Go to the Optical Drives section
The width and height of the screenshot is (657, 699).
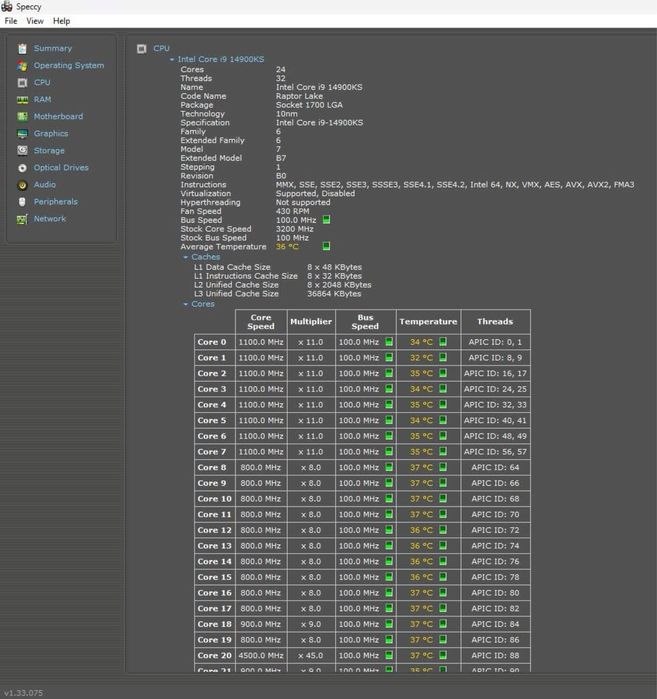61,168
